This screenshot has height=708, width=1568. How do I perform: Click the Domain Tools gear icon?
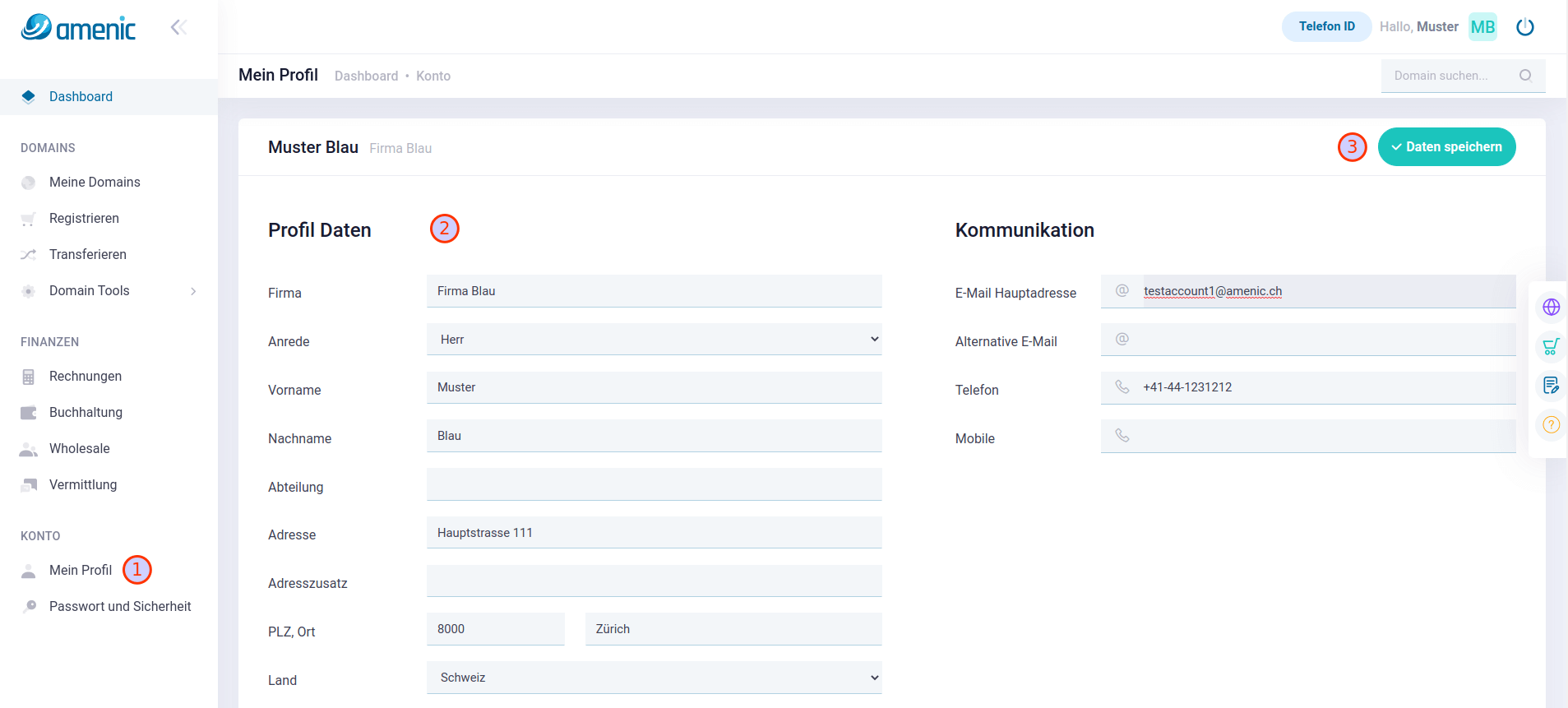pos(29,291)
